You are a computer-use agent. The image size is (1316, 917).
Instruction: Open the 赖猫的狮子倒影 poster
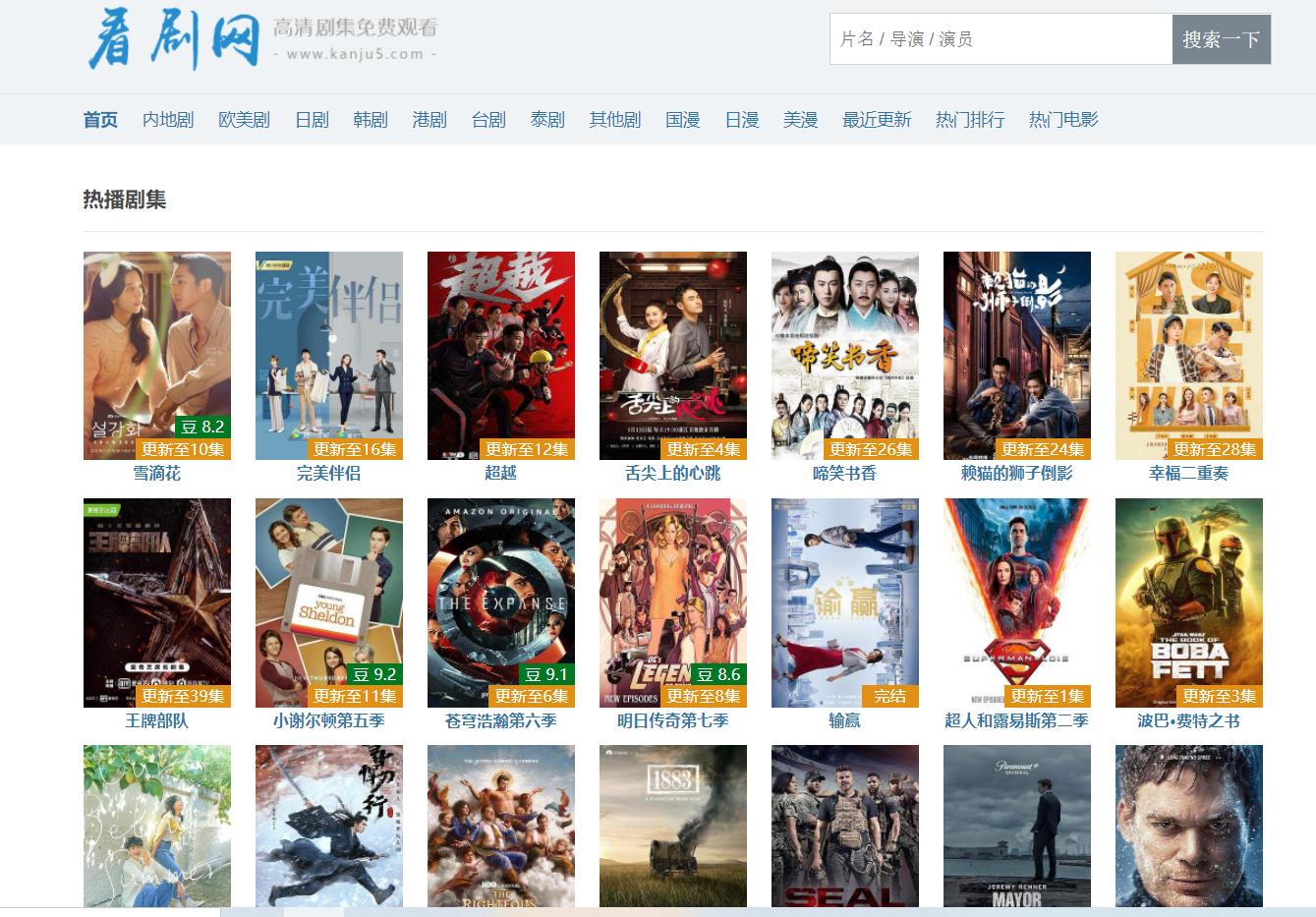[x=1017, y=356]
